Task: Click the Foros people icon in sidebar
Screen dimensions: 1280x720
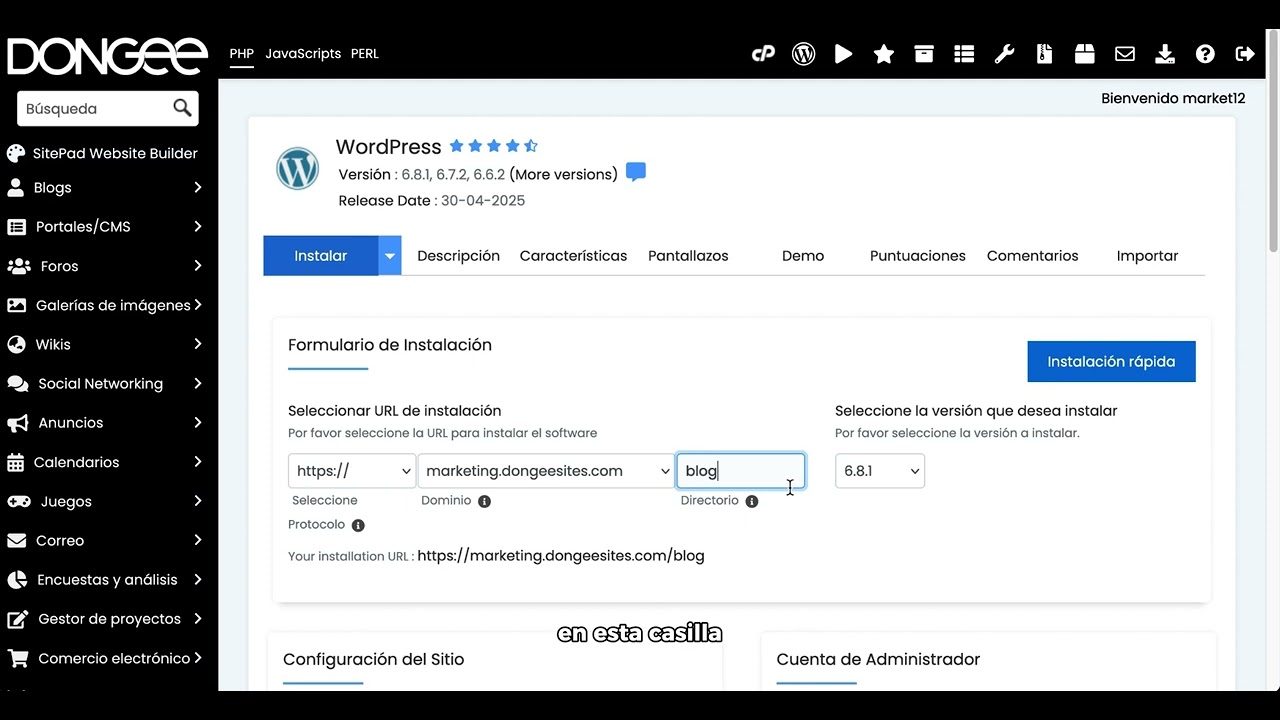Action: tap(18, 266)
